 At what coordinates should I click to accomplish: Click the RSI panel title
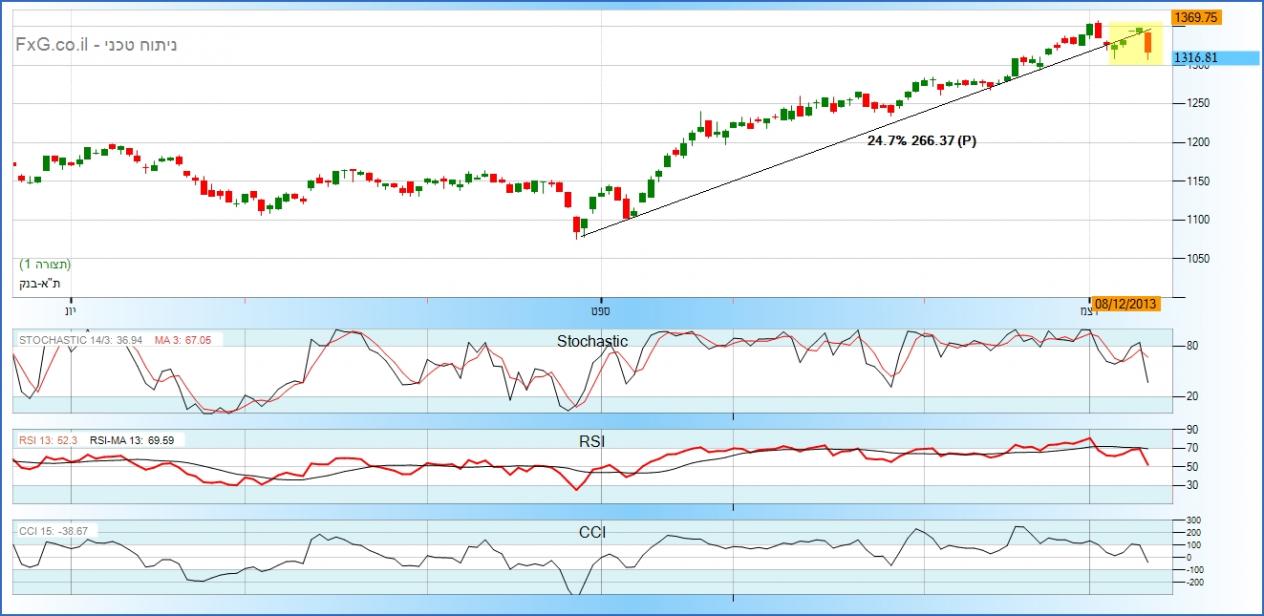coord(592,441)
